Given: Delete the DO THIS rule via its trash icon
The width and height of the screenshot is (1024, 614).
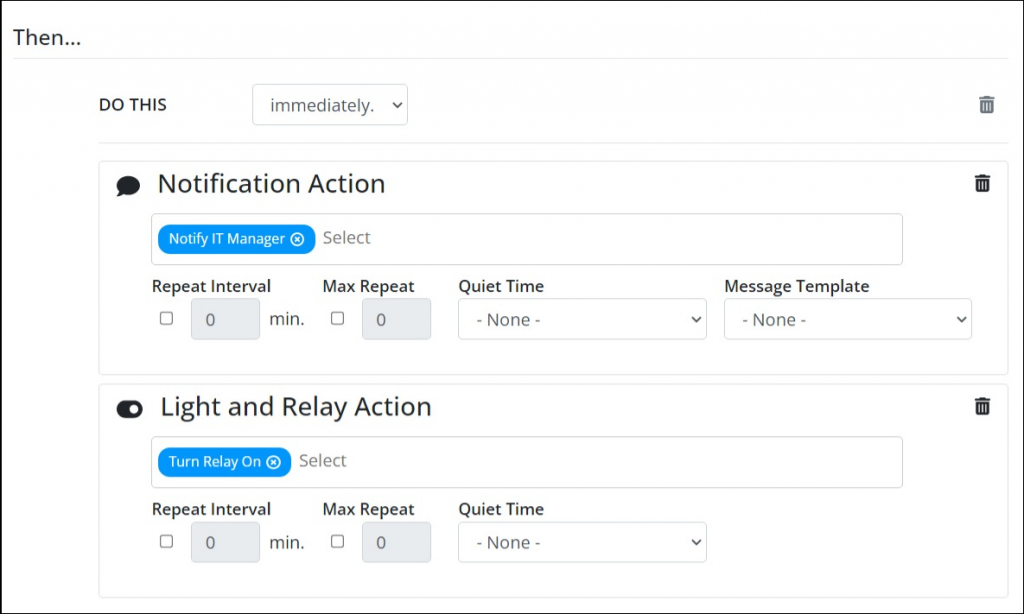Looking at the screenshot, I should [986, 104].
